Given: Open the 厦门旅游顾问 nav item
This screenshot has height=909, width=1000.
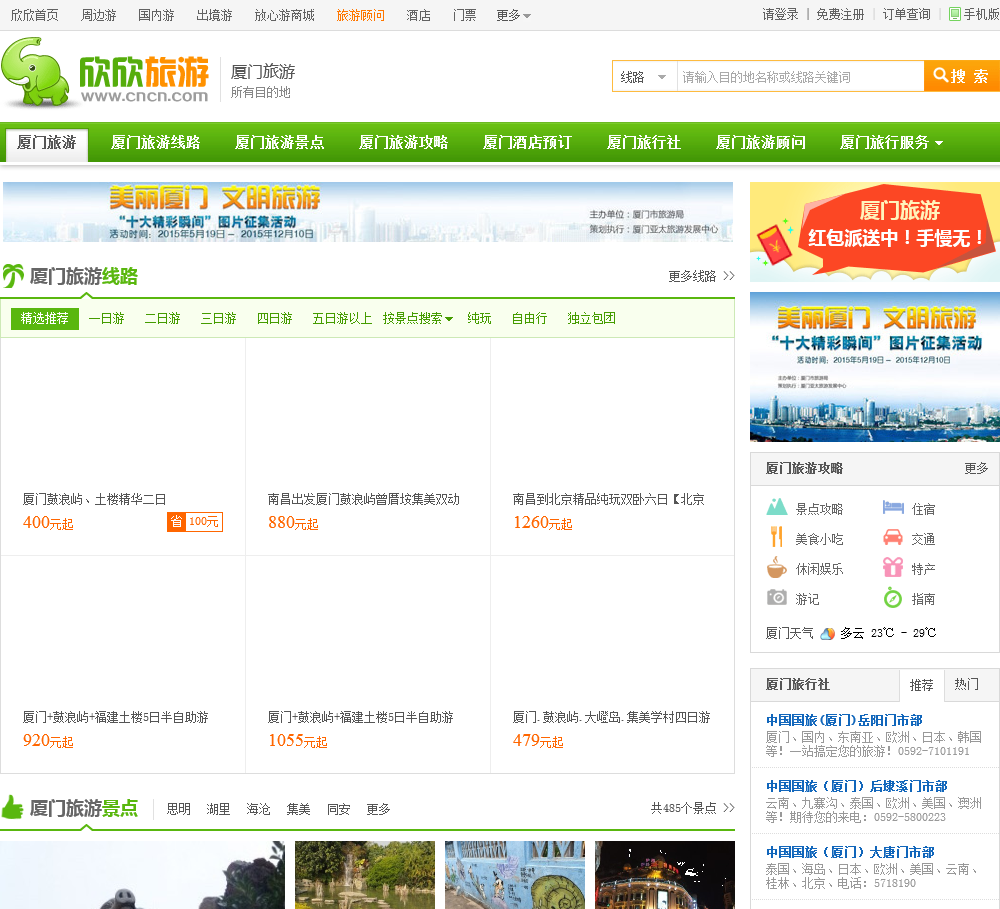Looking at the screenshot, I should (x=760, y=142).
